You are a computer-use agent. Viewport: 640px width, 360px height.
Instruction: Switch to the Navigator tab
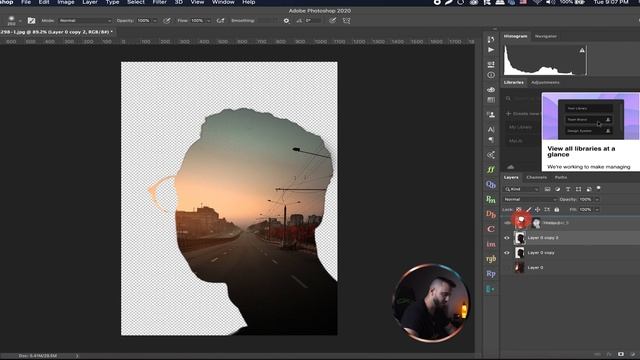pos(546,36)
